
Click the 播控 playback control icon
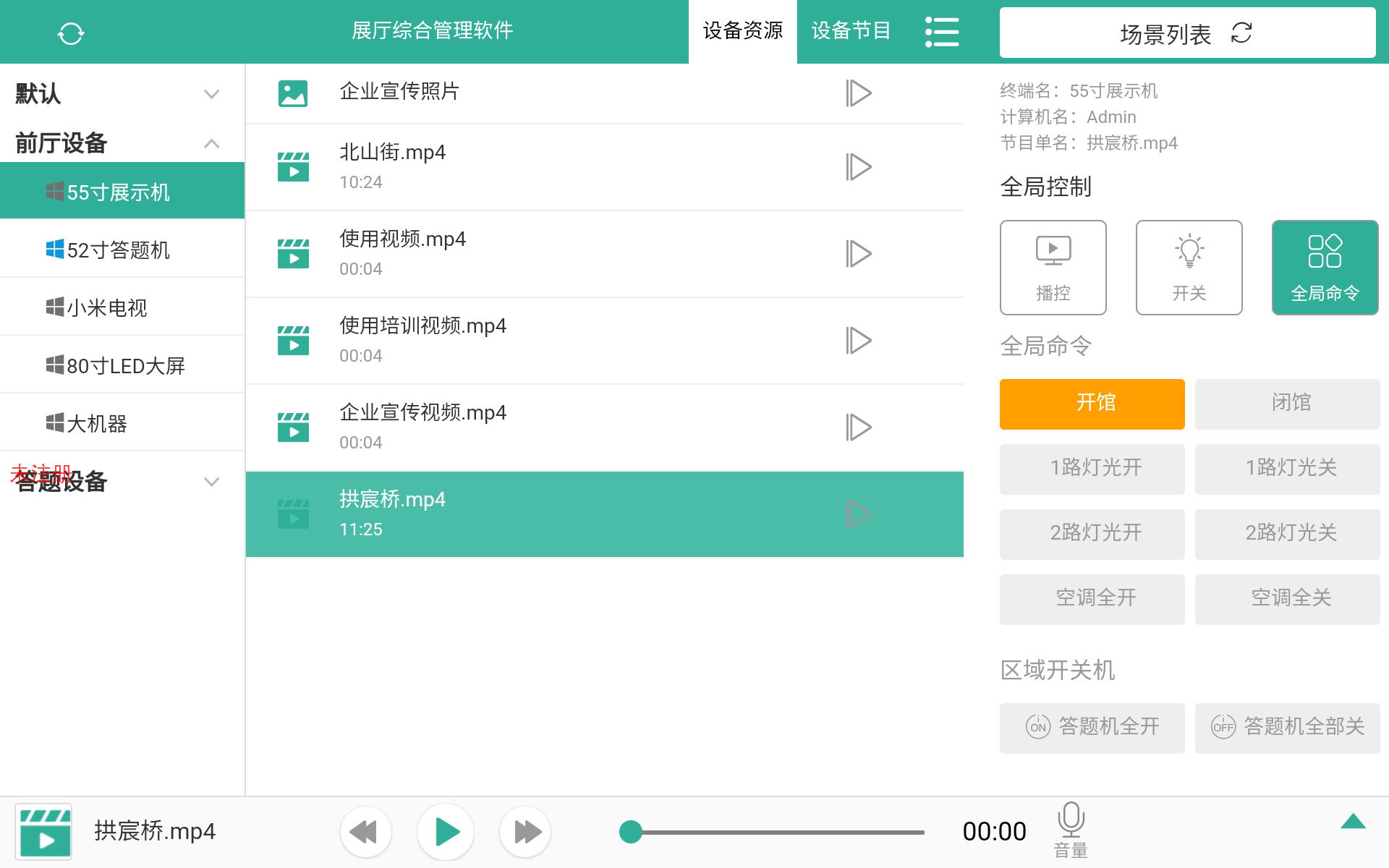tap(1053, 266)
